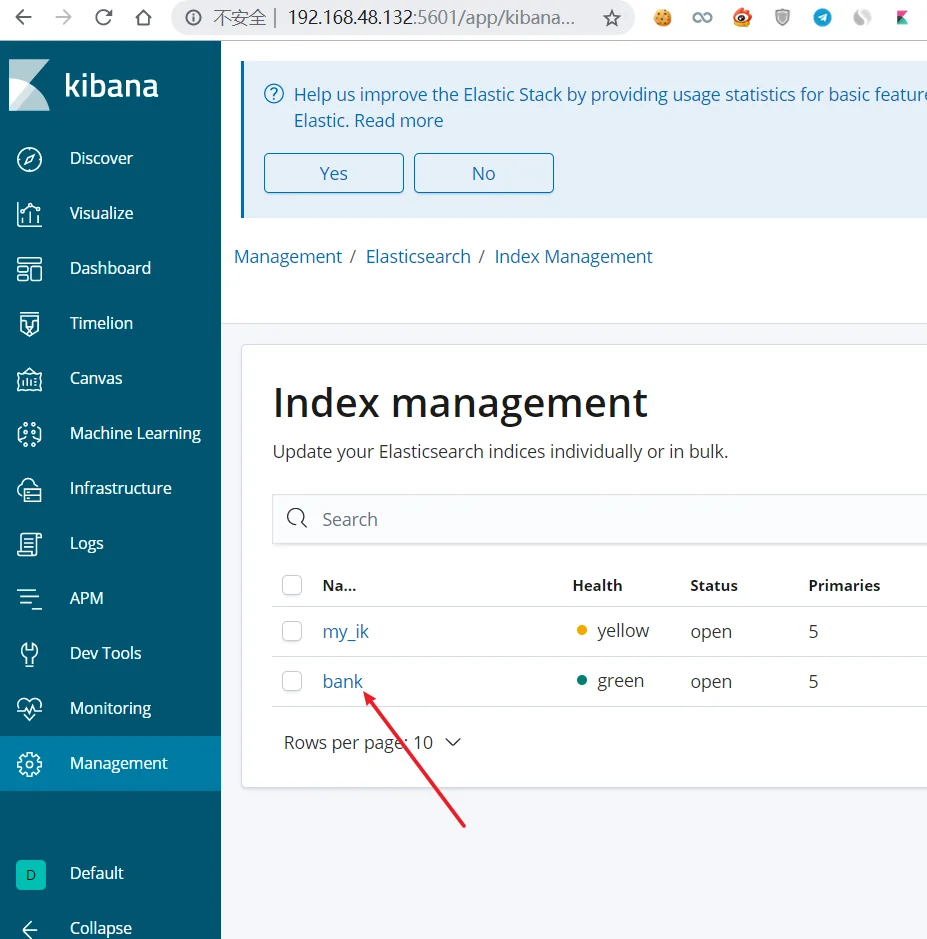Check the bank index checkbox
This screenshot has width=927, height=939.
coord(292,681)
